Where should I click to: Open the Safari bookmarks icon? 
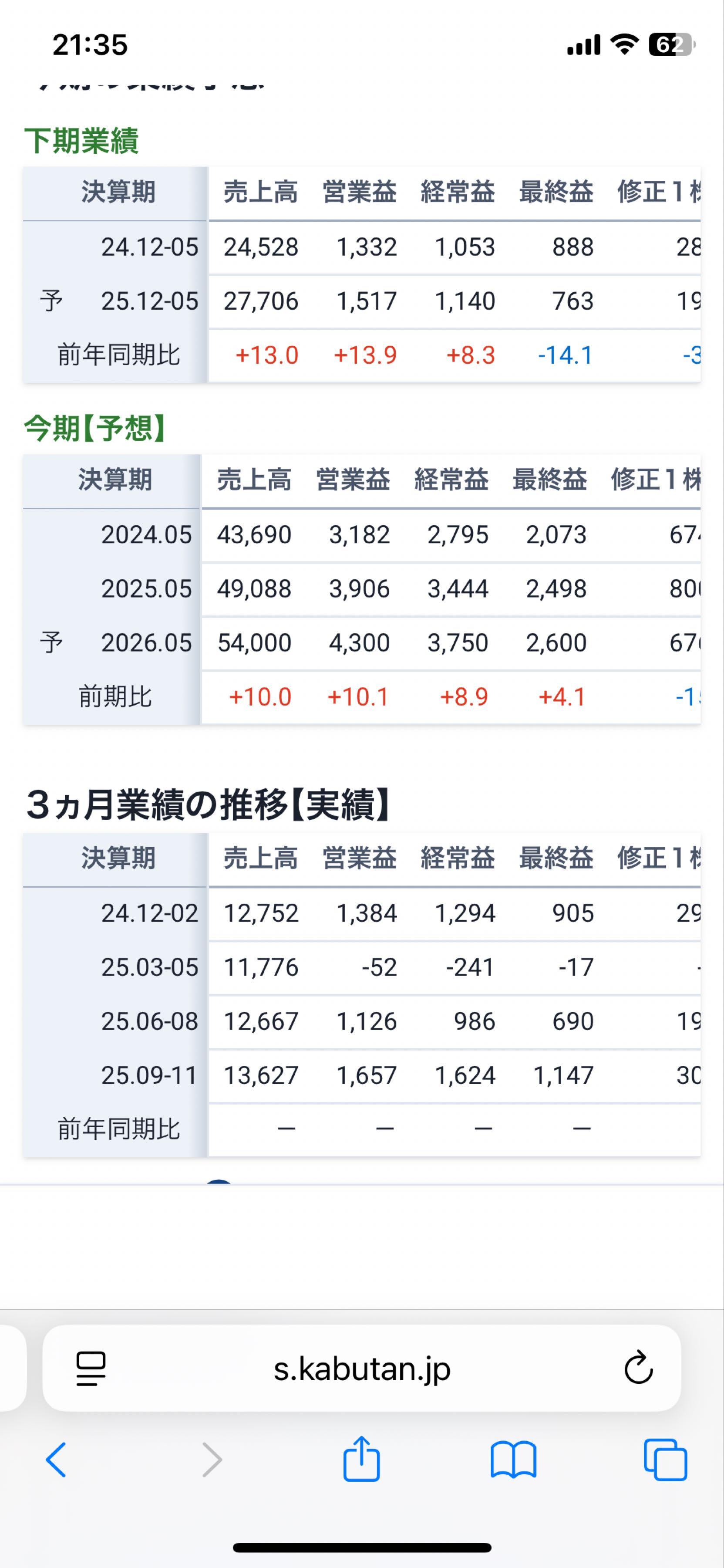coord(513,1460)
